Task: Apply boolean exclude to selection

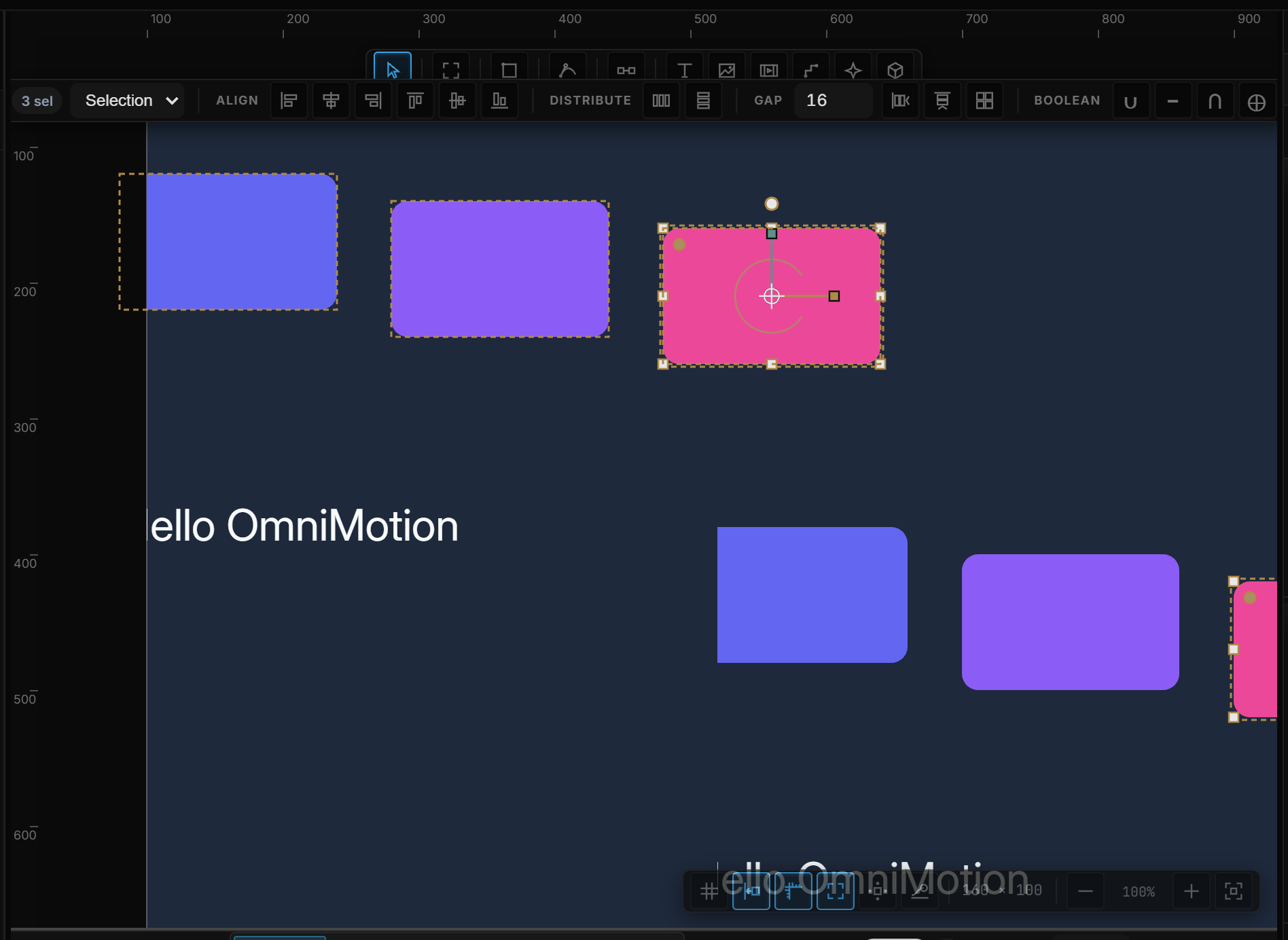Action: coord(1257,101)
